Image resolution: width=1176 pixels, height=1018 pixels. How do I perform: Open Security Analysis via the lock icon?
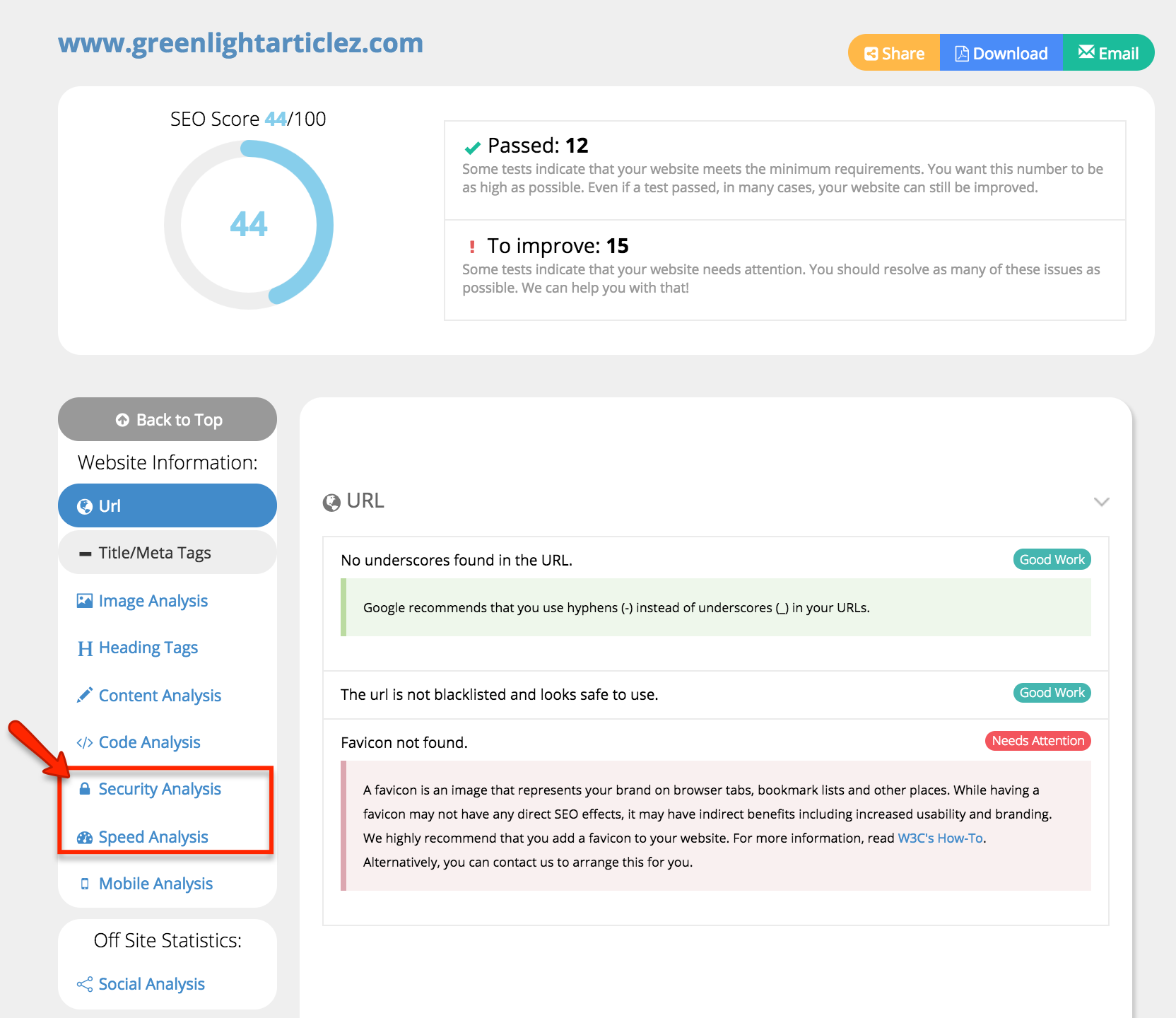tap(85, 789)
